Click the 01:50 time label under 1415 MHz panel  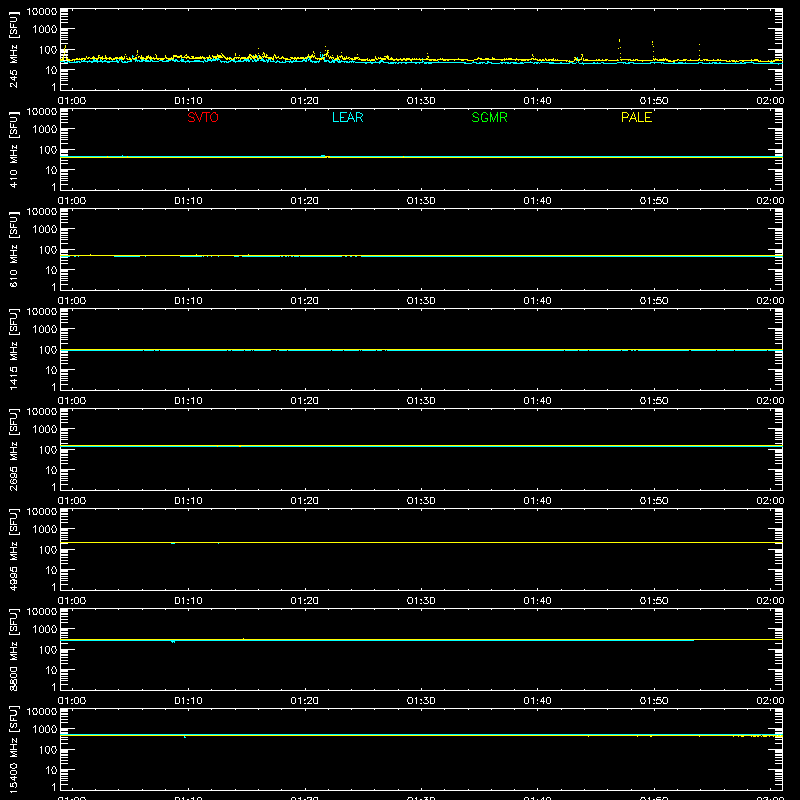click(x=654, y=401)
